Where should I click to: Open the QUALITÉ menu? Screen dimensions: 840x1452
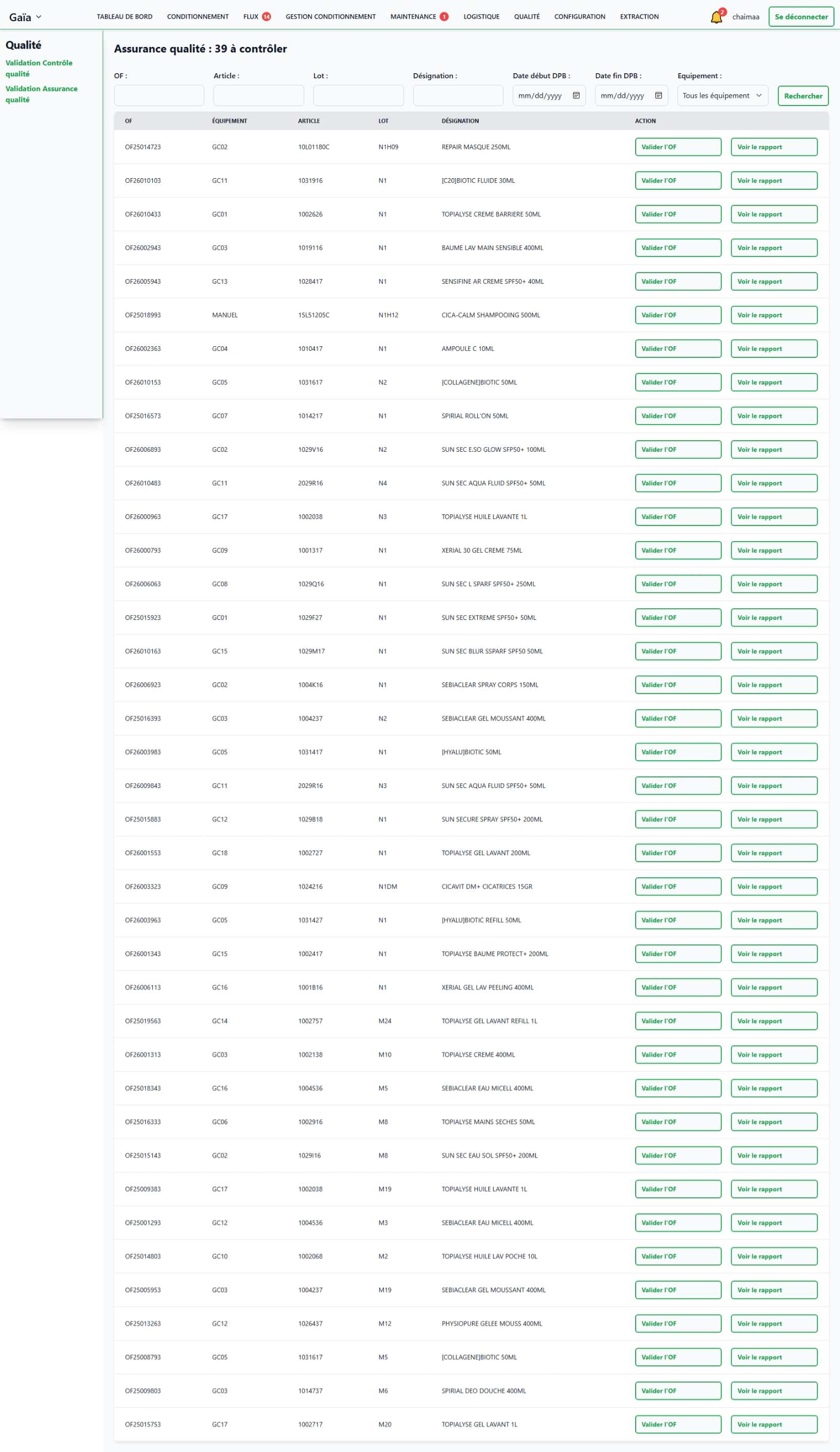pyautogui.click(x=527, y=17)
